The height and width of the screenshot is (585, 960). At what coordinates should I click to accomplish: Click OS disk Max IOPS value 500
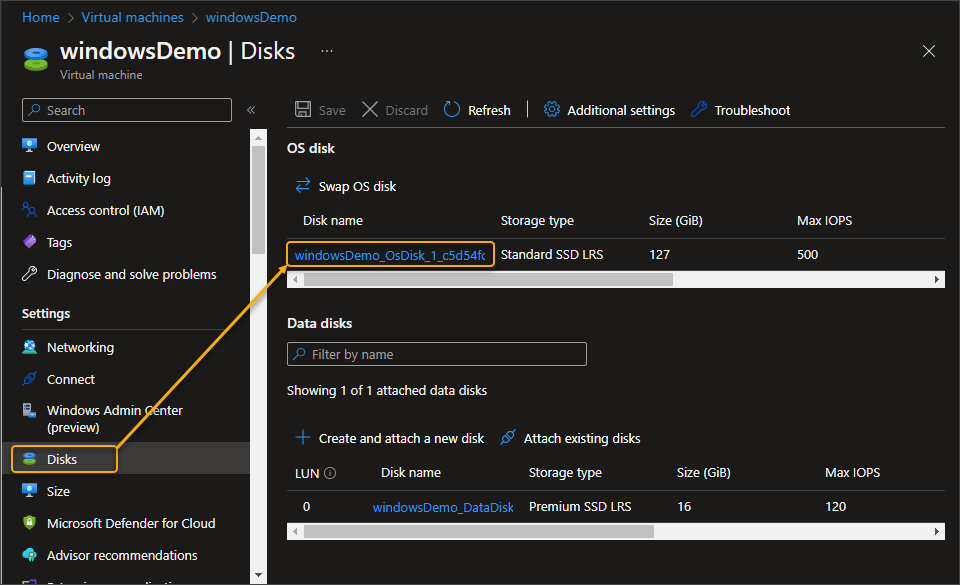coord(808,255)
